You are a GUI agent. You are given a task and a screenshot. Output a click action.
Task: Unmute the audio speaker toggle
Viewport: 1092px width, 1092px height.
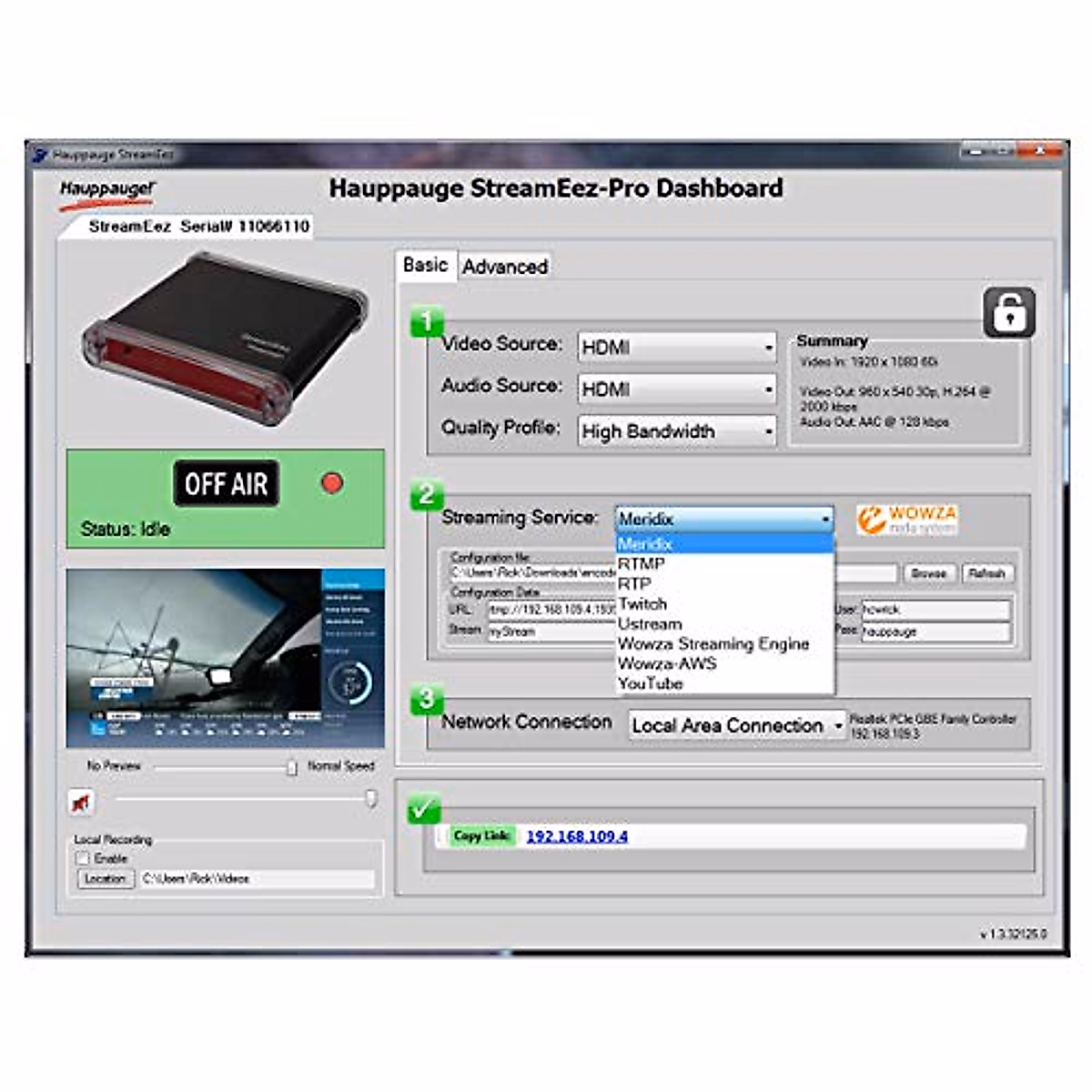(x=80, y=804)
